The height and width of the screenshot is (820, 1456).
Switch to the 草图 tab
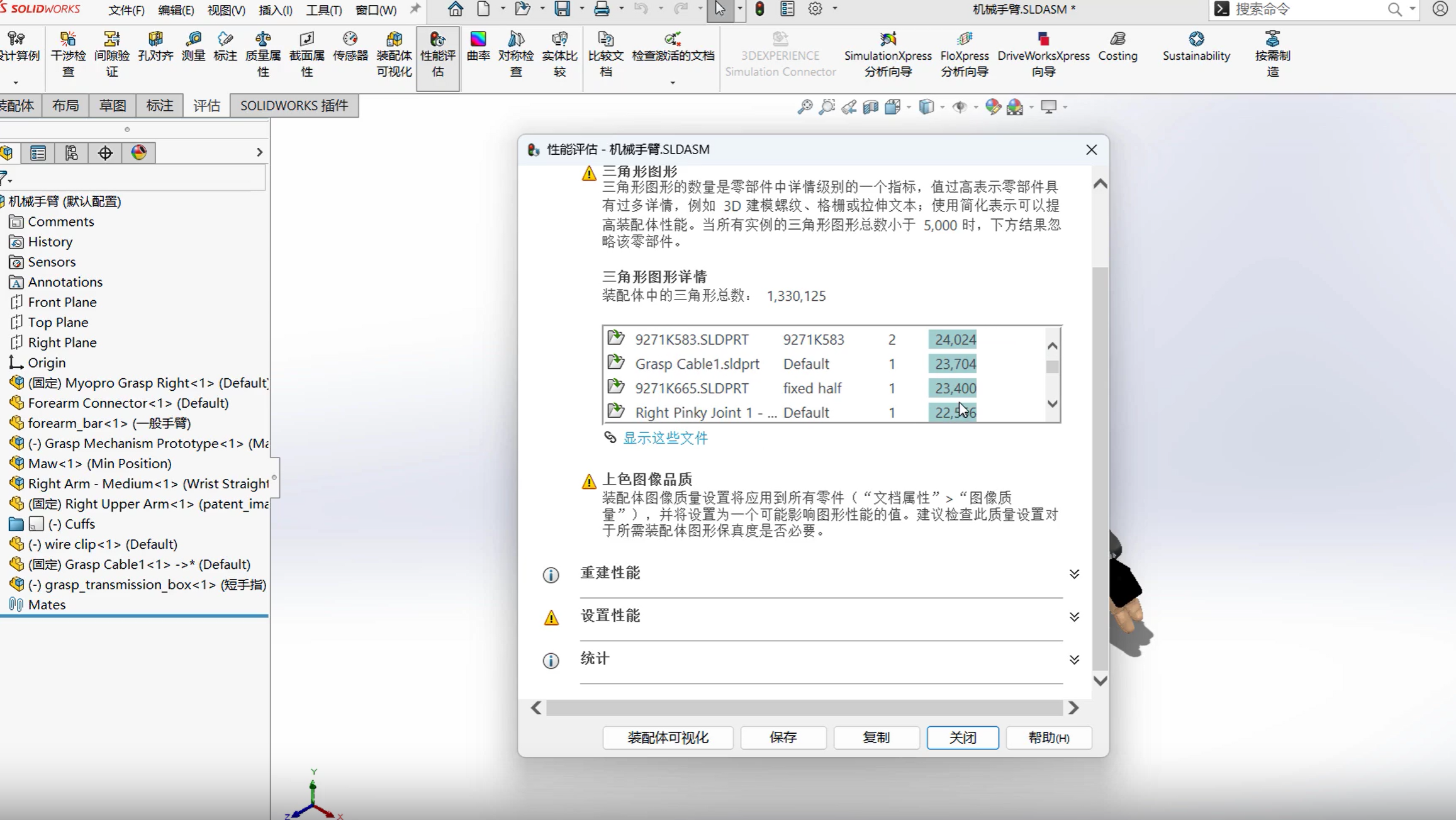click(x=113, y=106)
